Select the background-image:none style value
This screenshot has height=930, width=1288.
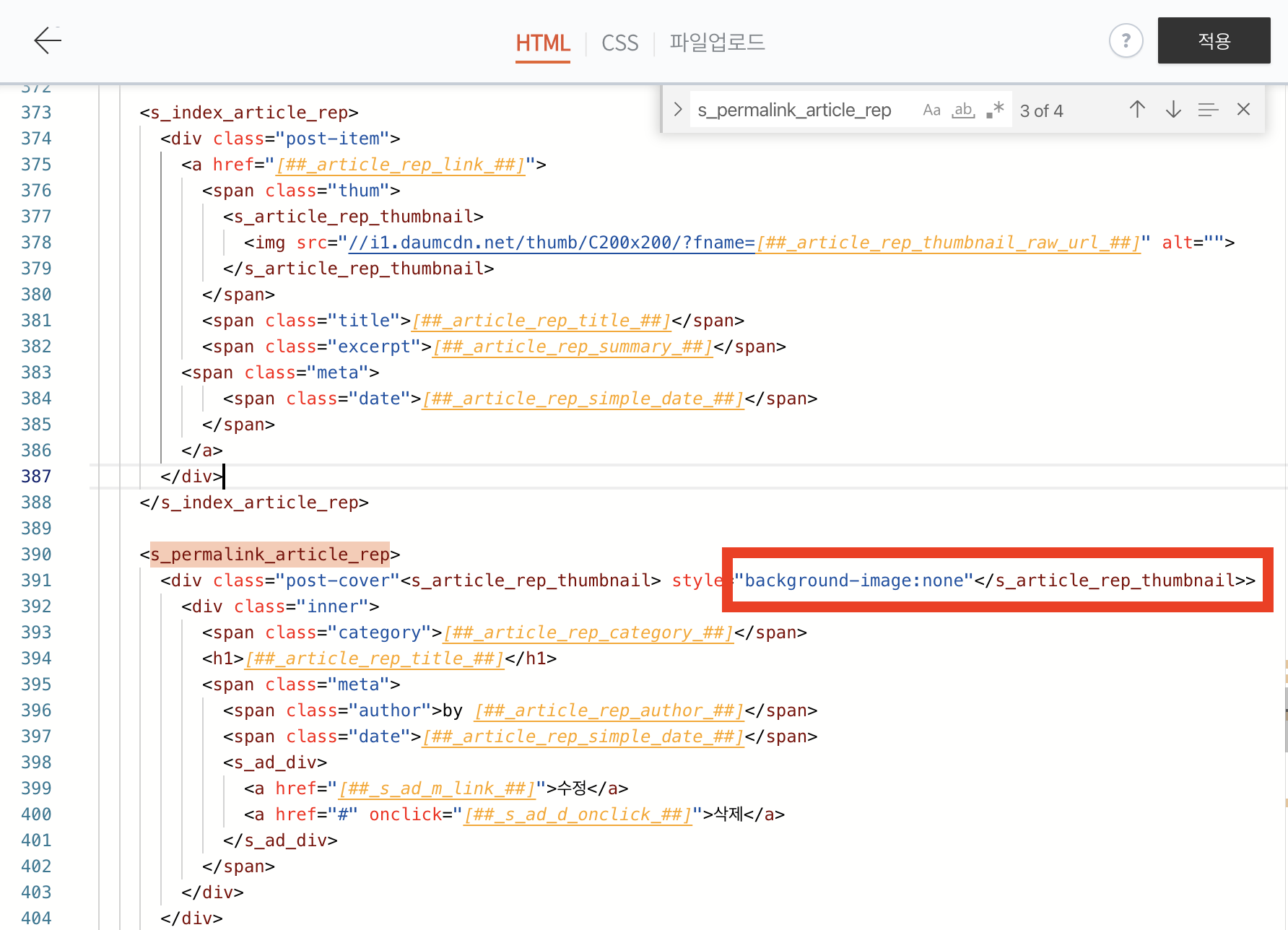pyautogui.click(x=854, y=581)
